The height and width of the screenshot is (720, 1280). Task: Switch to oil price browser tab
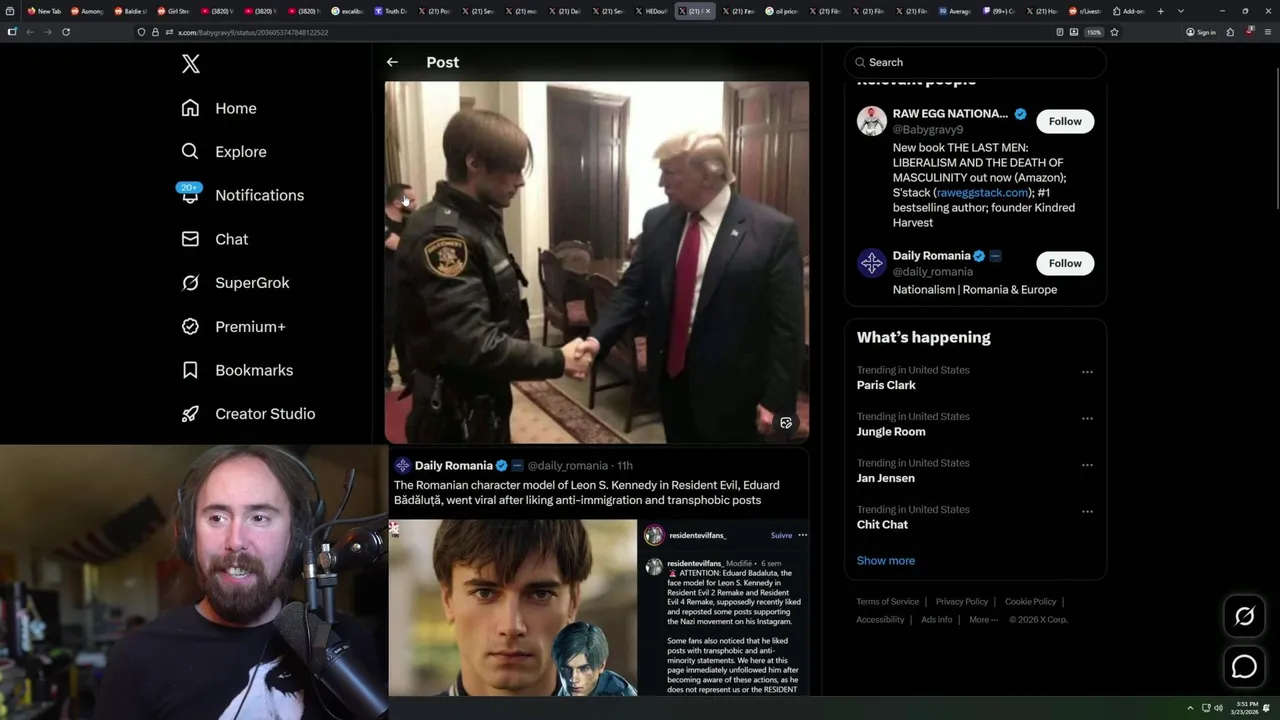(780, 11)
